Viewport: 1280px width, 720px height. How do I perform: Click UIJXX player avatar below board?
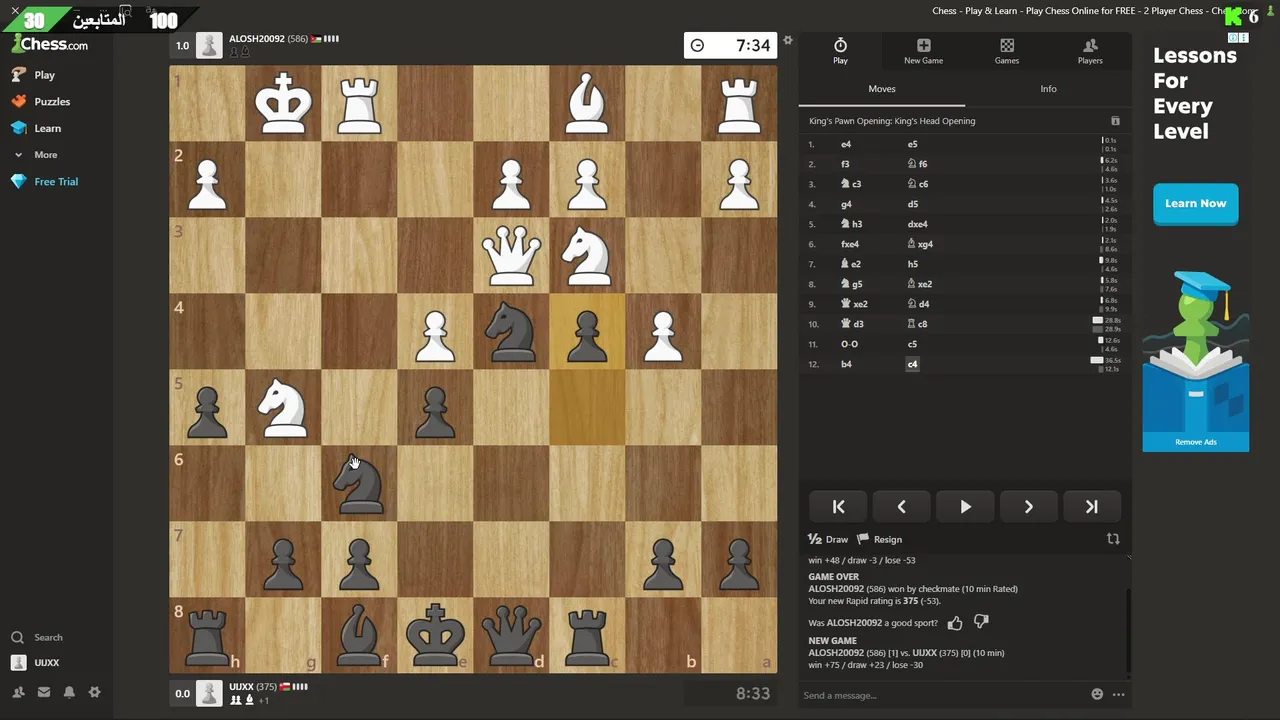(209, 693)
